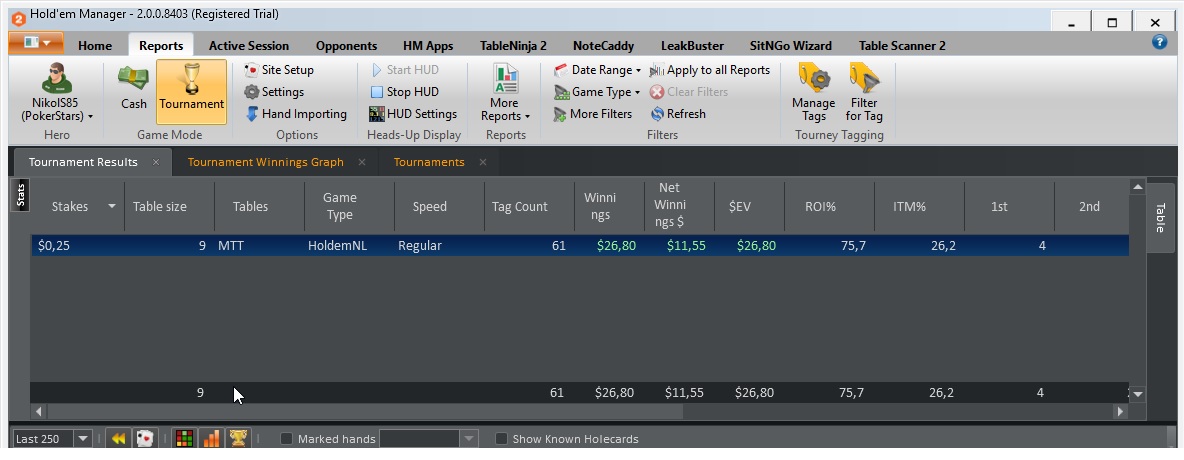Click the horizontal scrollbar left arrow

(39, 412)
